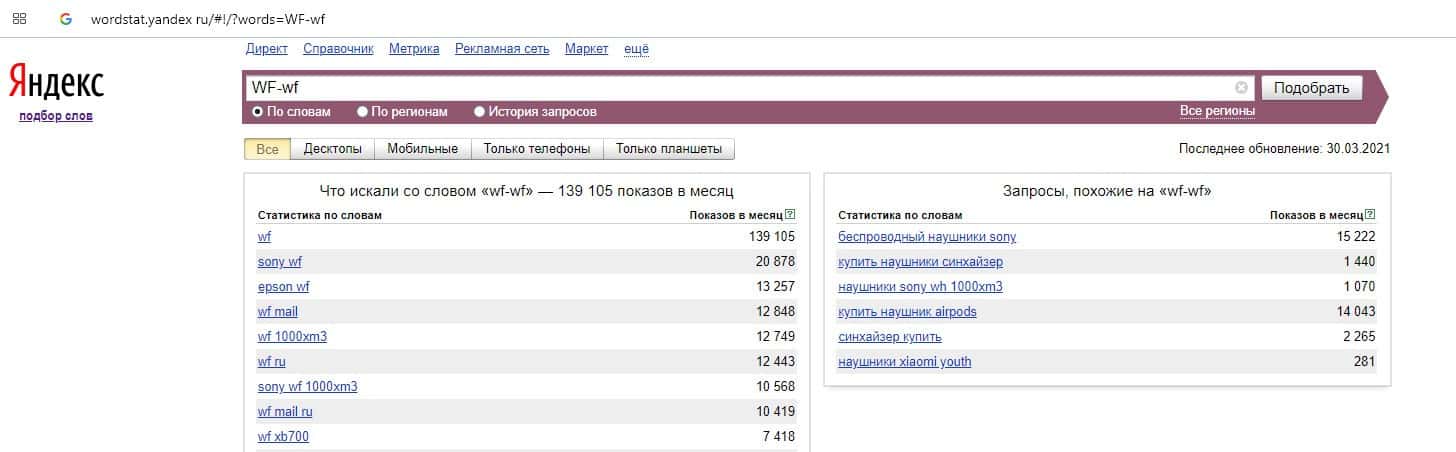Expand the 'ещё' services menu
Image resolution: width=1456 pixels, height=452 pixels.
point(636,49)
